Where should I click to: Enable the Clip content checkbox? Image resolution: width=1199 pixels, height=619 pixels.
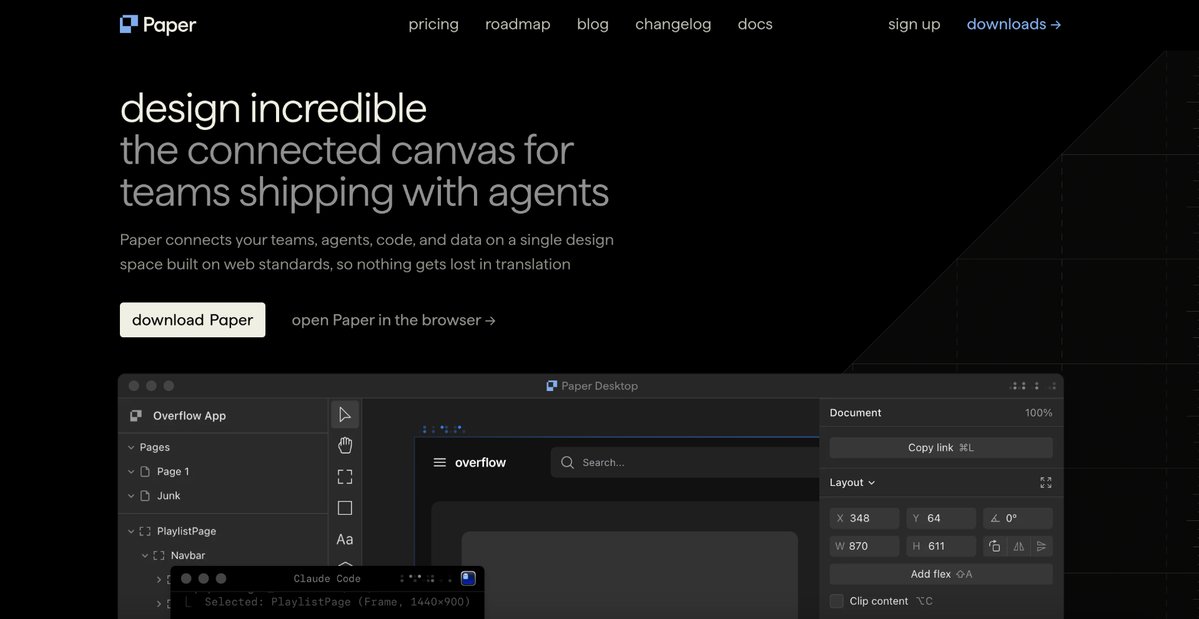click(835, 600)
